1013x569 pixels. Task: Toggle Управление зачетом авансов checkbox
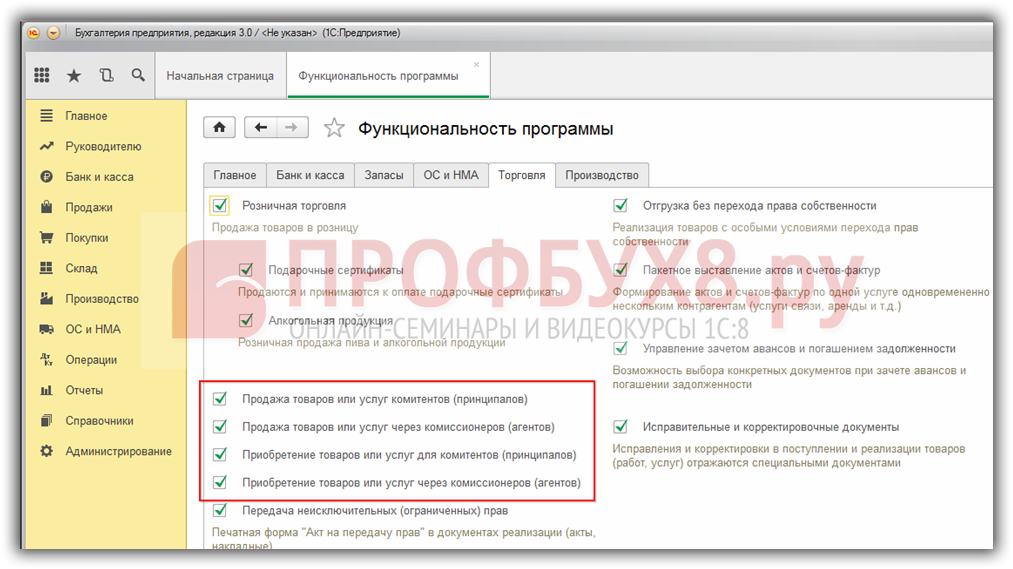click(621, 349)
